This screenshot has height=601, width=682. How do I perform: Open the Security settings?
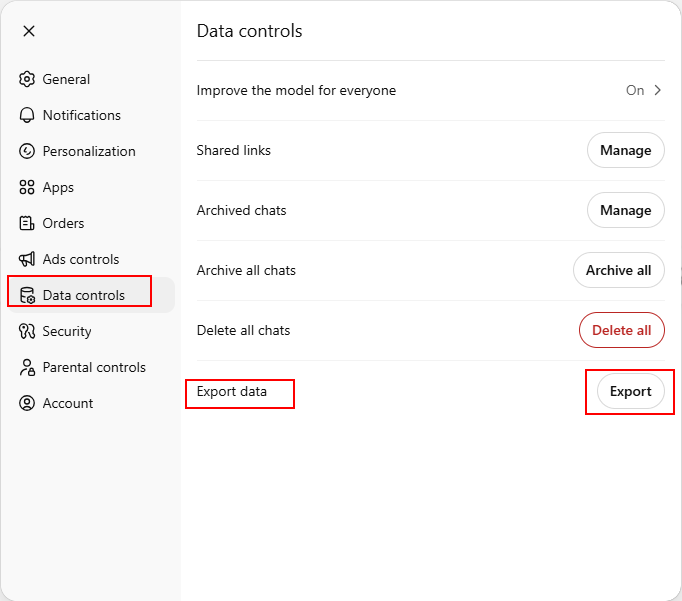(x=90, y=331)
